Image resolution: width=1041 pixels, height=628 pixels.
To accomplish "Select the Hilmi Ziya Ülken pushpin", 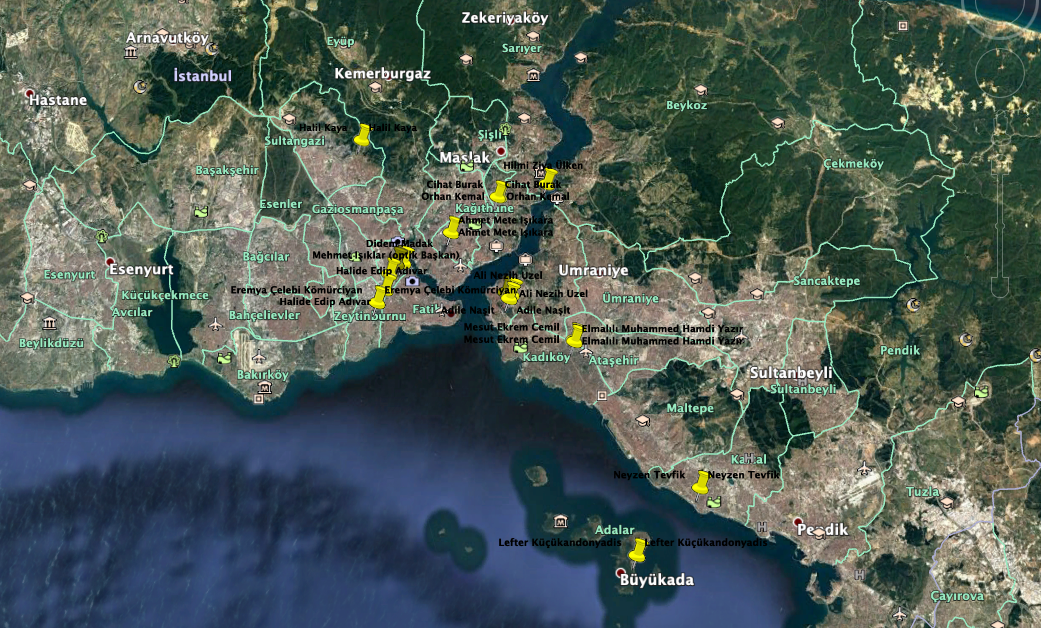I will (x=548, y=179).
